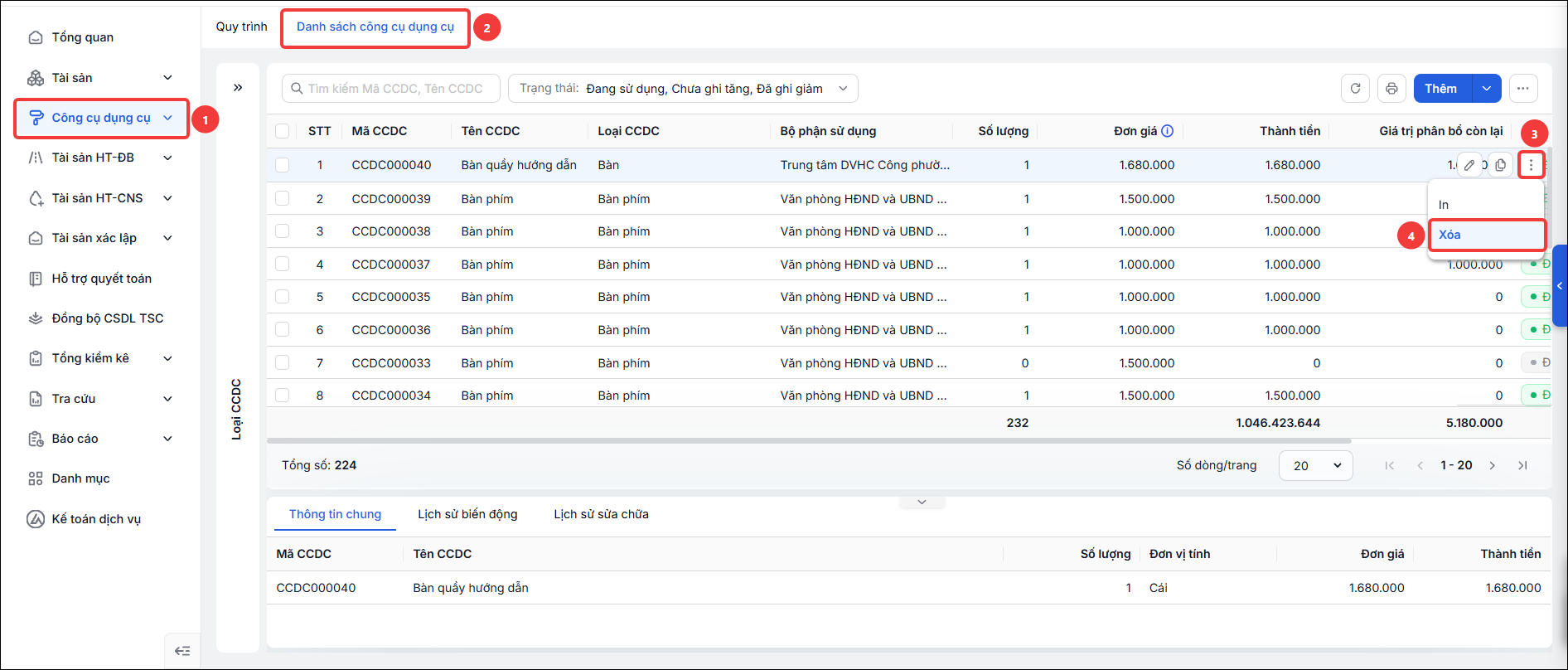Open Kế toán dịch vụ sidebar item
1568x670 pixels.
pyautogui.click(x=96, y=519)
